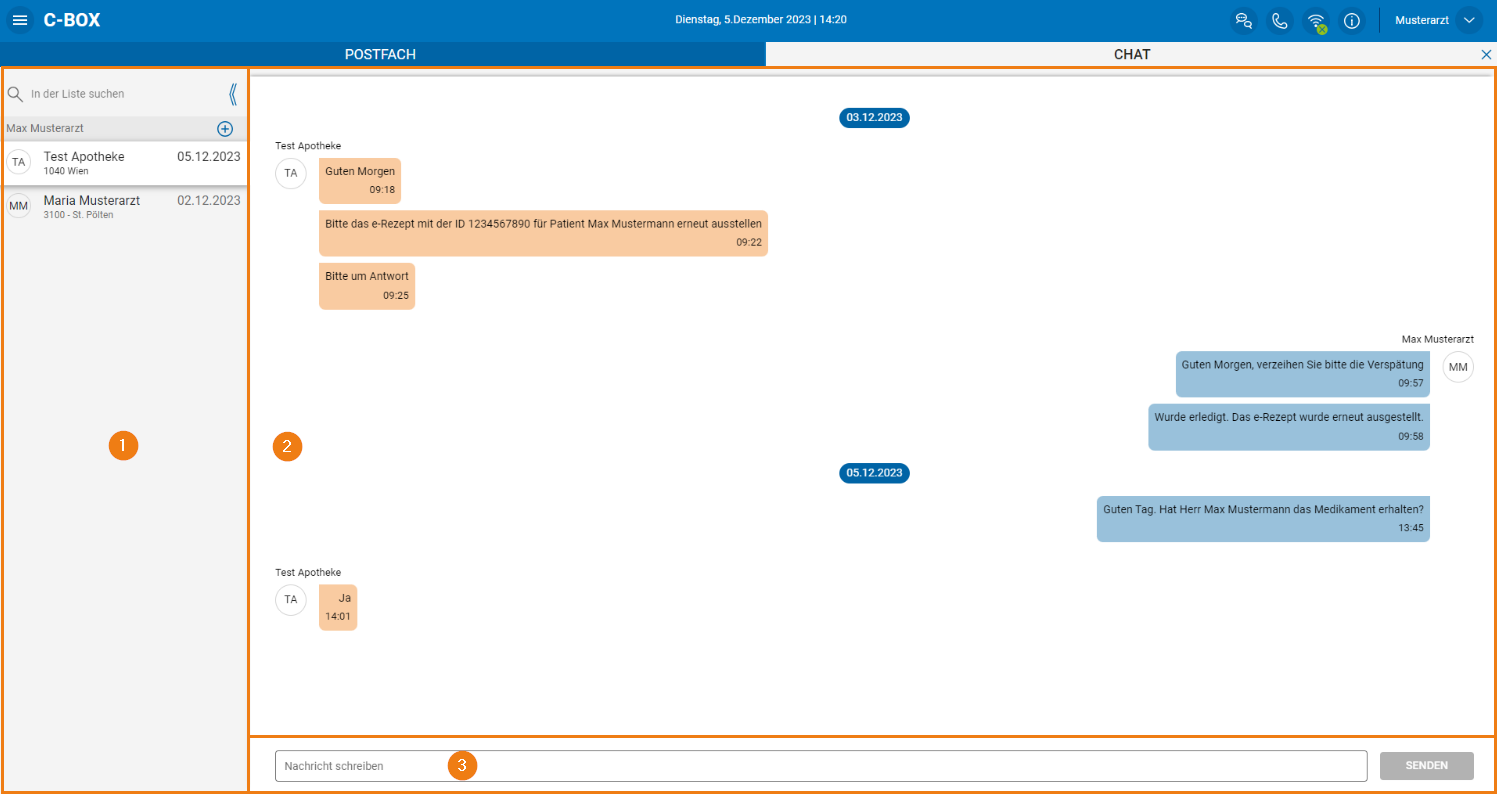The width and height of the screenshot is (1497, 794).
Task: Check the wifi connection status icon
Action: (1317, 21)
